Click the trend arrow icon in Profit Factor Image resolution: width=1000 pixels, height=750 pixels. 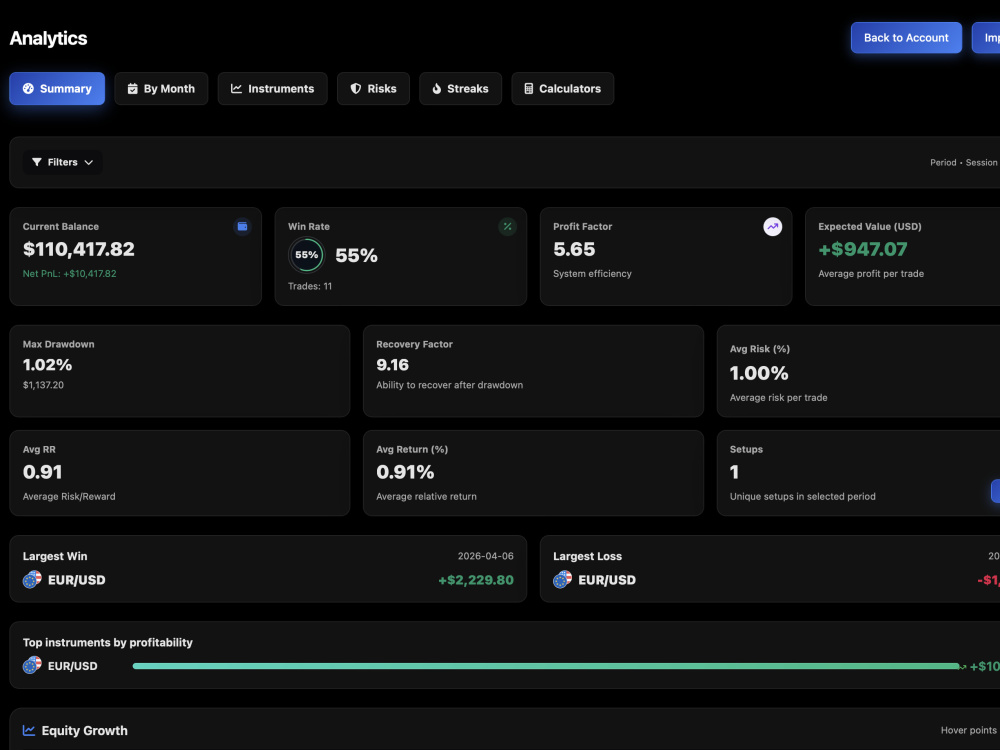[772, 226]
